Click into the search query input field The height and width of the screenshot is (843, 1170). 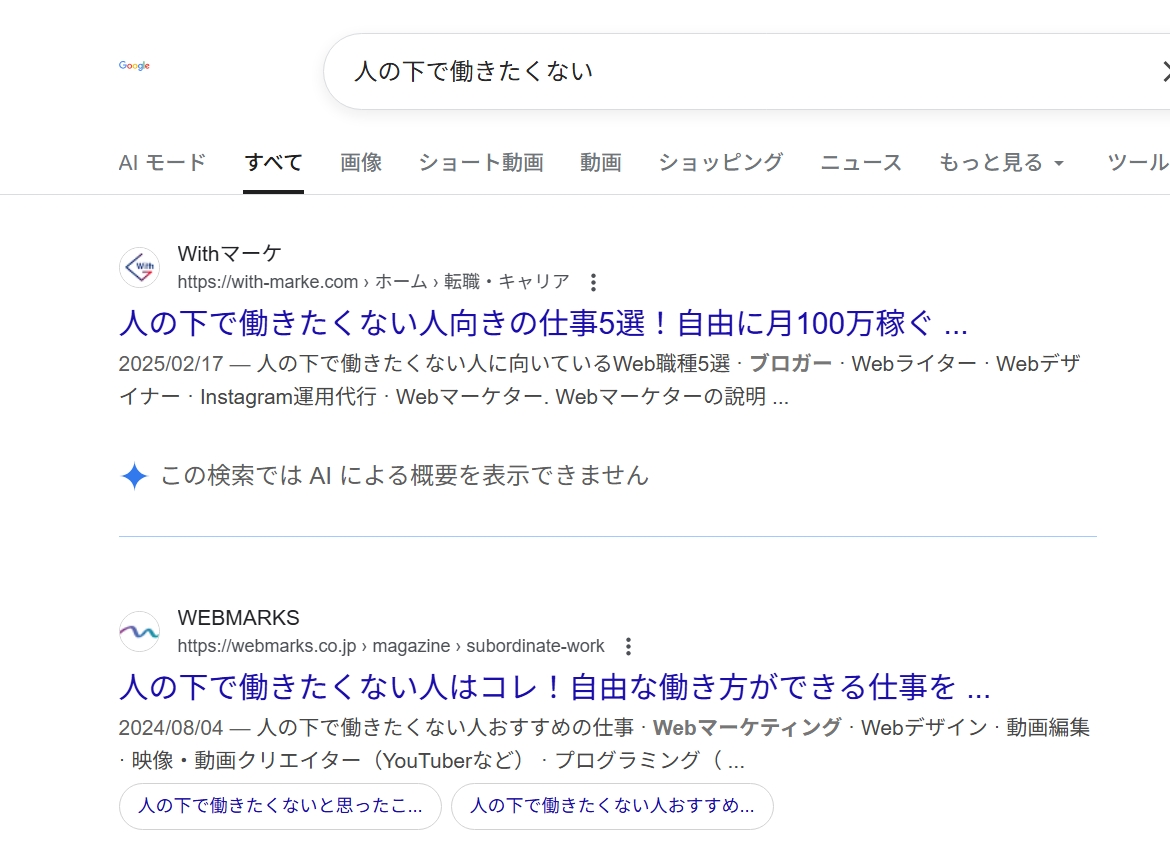(740, 71)
